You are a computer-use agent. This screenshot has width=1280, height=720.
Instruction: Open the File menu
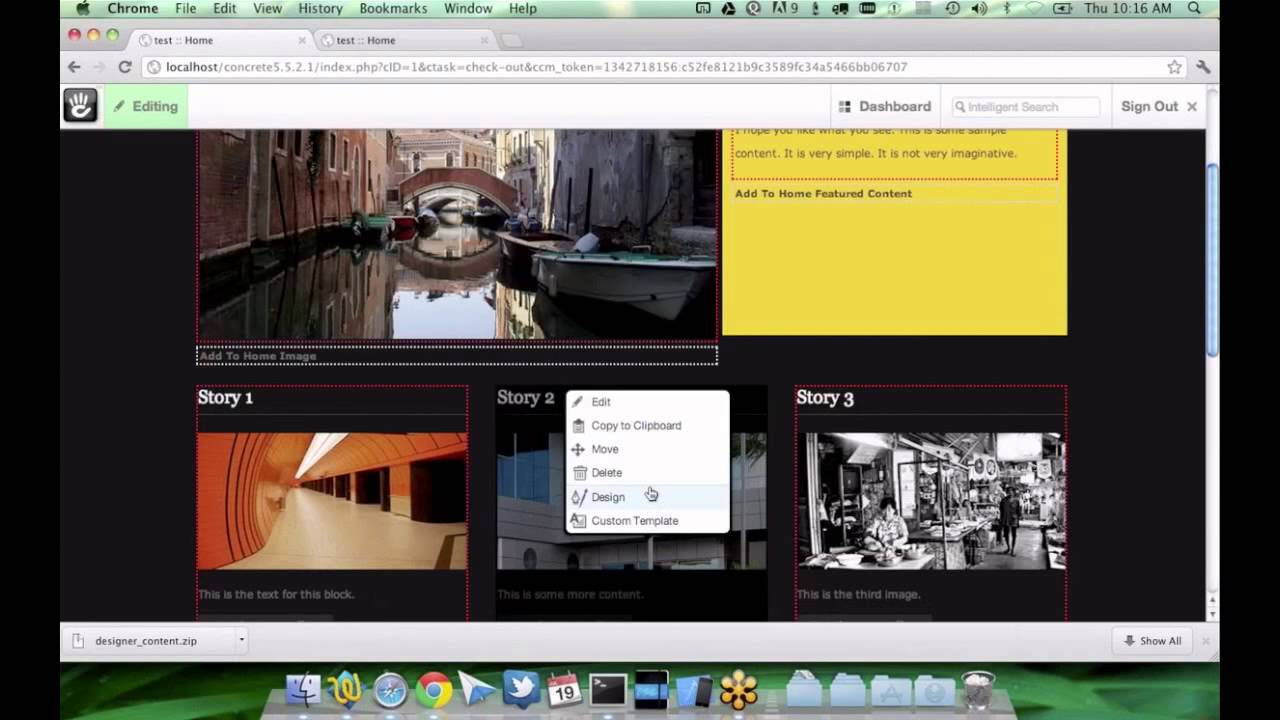click(x=186, y=8)
